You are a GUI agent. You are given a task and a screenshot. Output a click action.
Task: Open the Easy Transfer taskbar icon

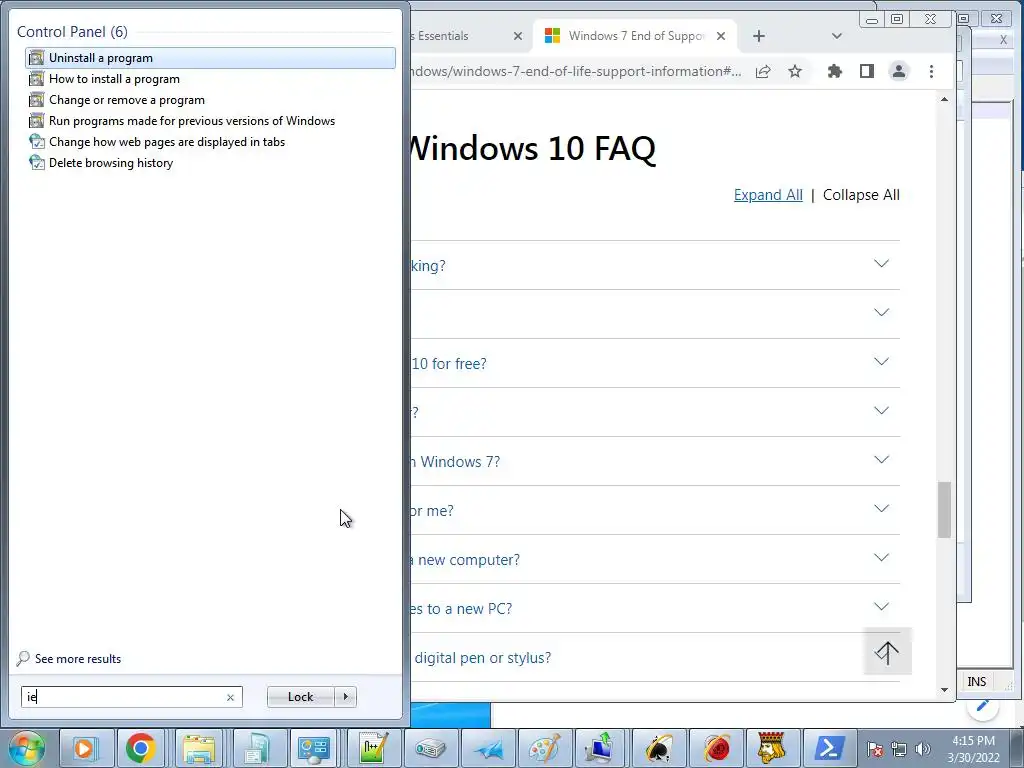(x=600, y=748)
